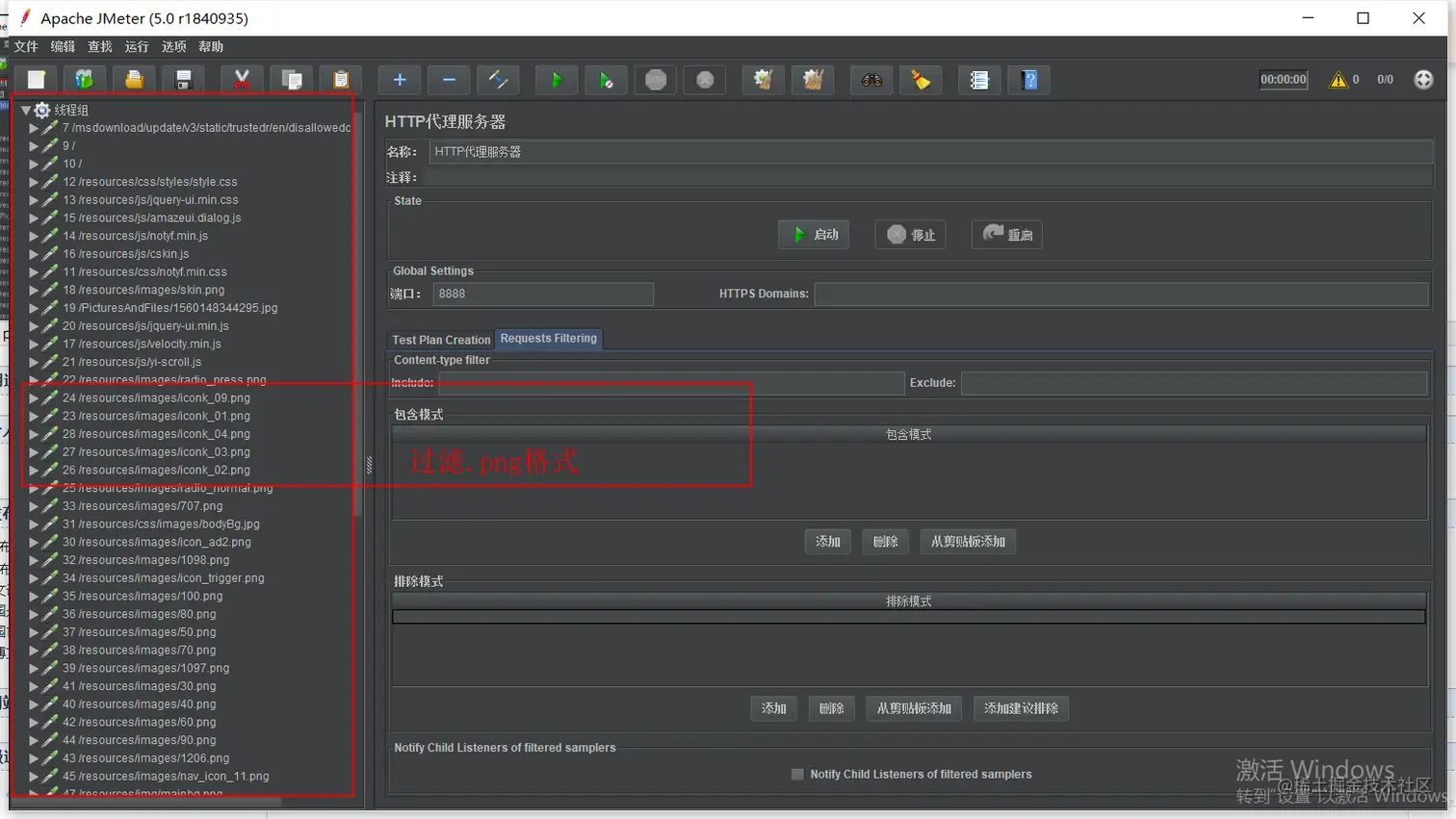Click 删除 under 包含模式
The width and height of the screenshot is (1456, 819).
(x=886, y=542)
